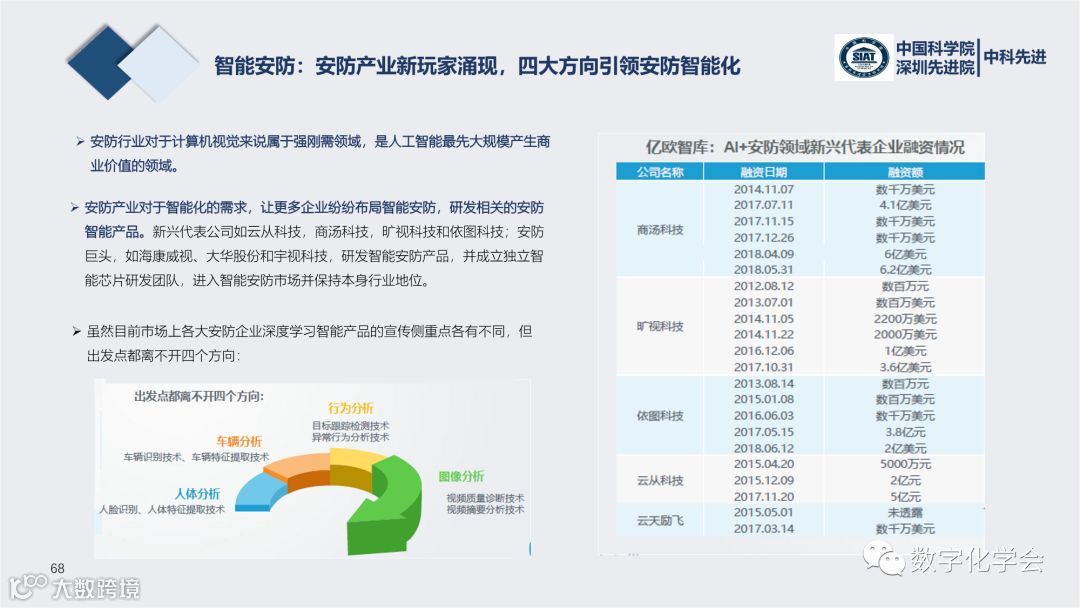
Task: Click the date 2014.11.22
Action: [763, 334]
